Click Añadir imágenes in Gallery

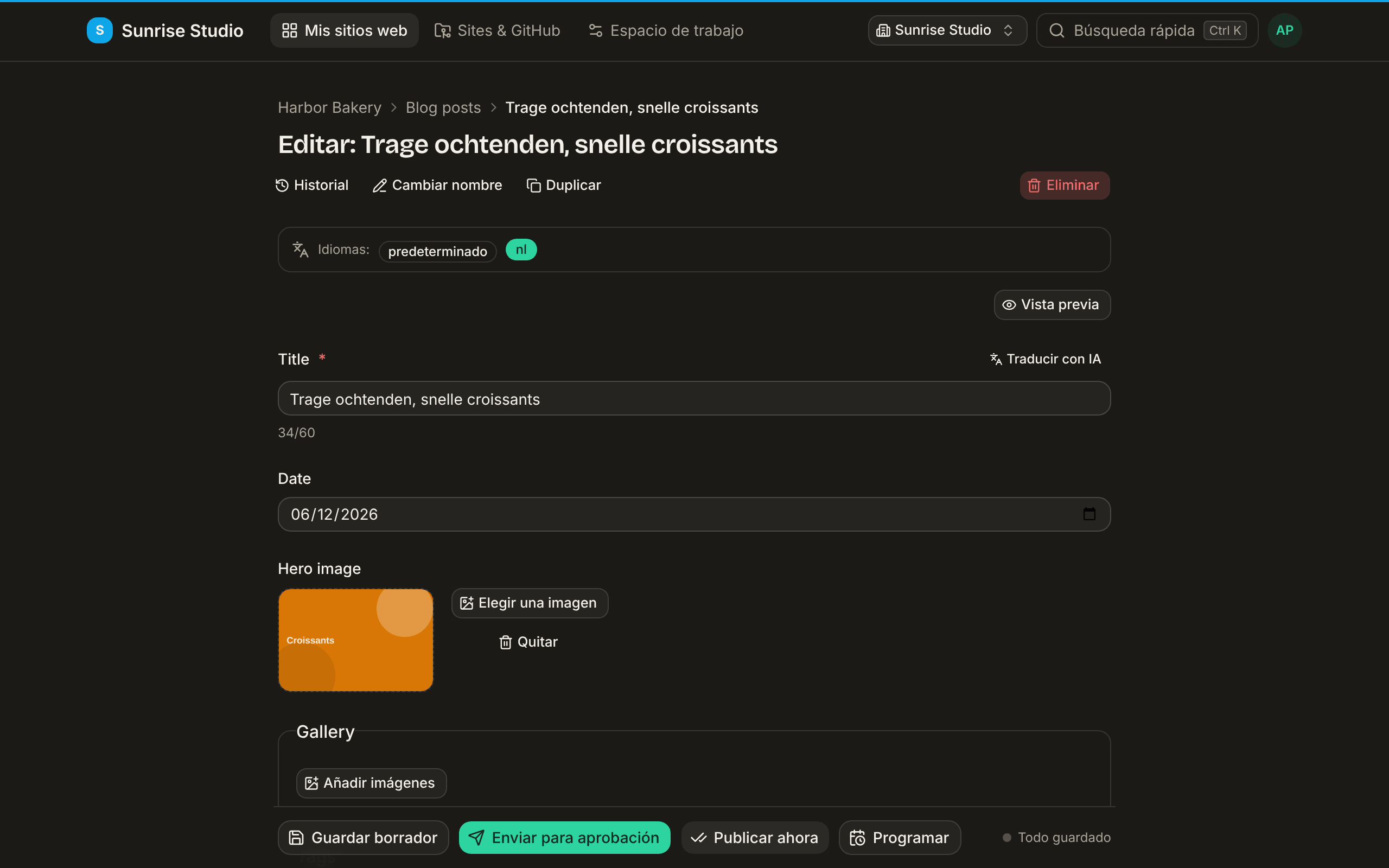click(371, 783)
